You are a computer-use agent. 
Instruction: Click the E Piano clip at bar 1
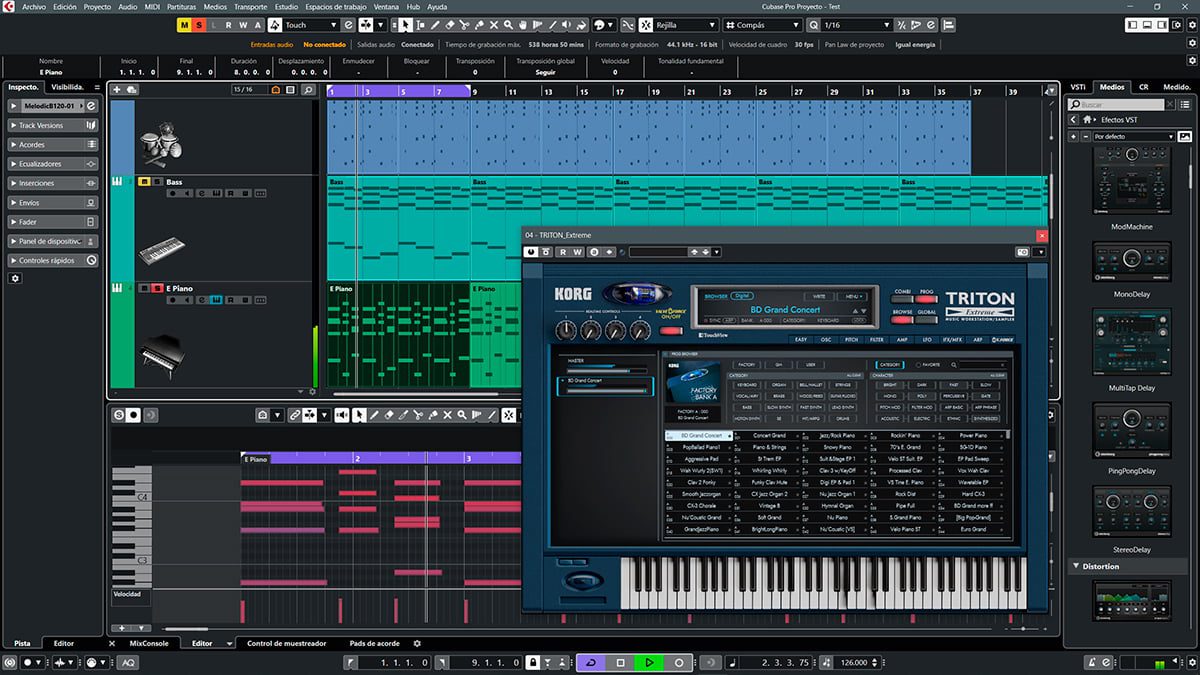click(398, 335)
